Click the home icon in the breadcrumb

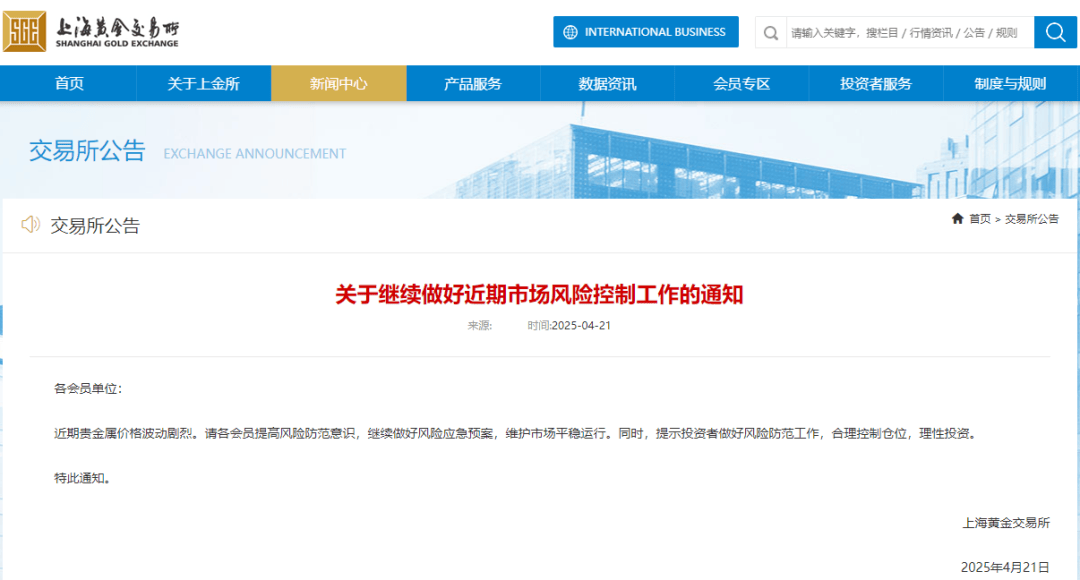pos(957,218)
